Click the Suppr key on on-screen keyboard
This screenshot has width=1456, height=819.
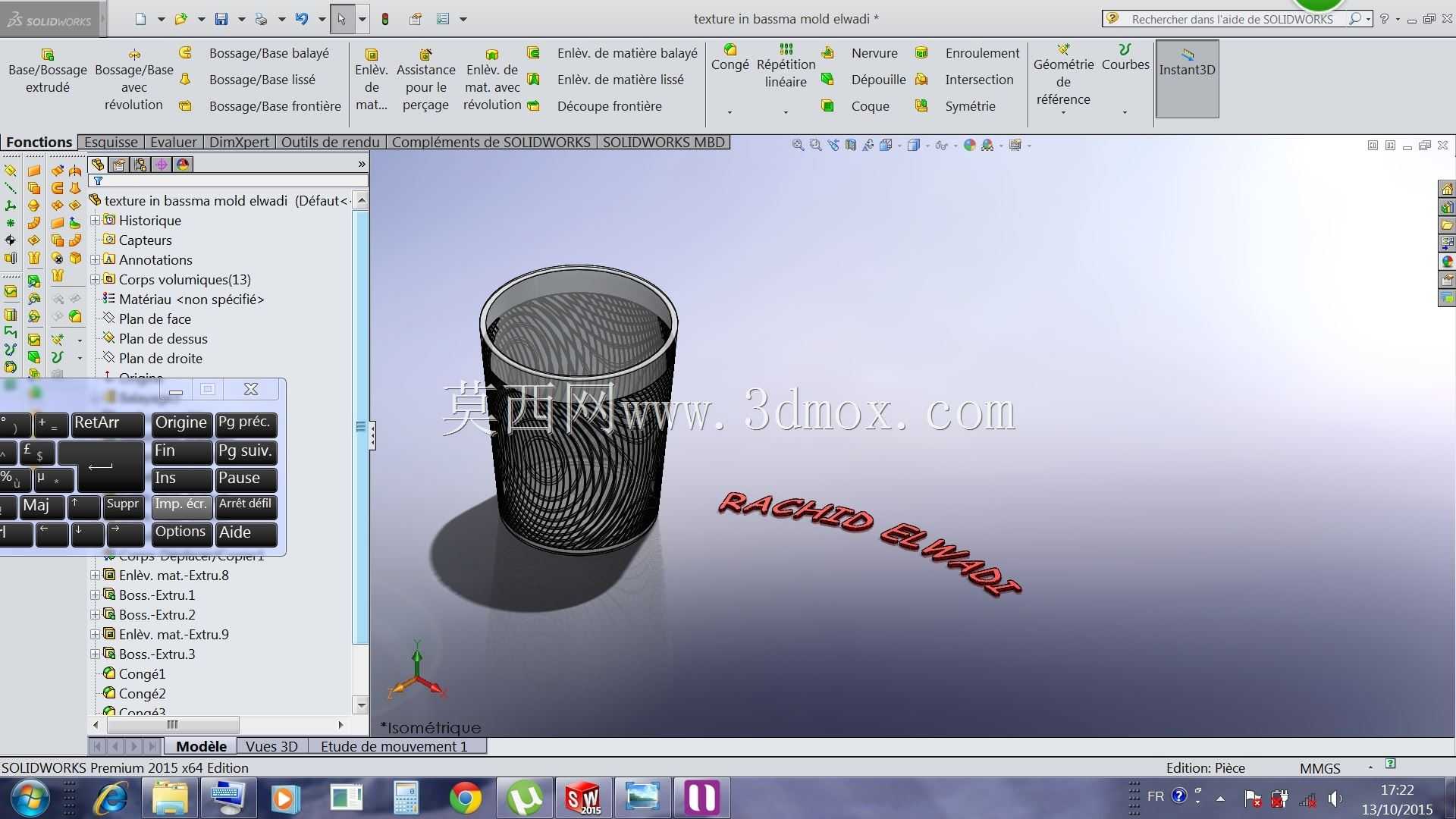click(124, 506)
